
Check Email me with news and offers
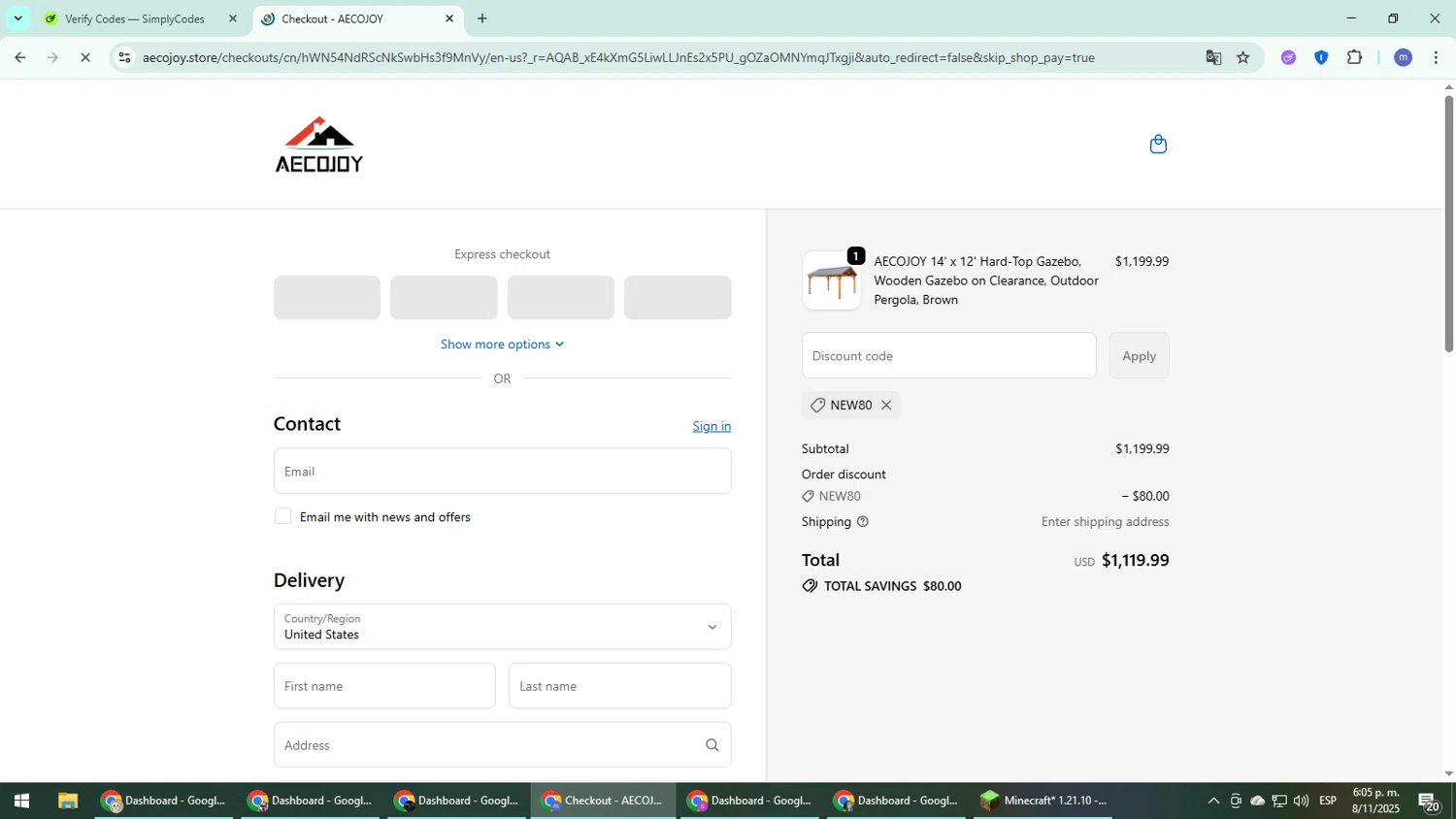tap(282, 516)
